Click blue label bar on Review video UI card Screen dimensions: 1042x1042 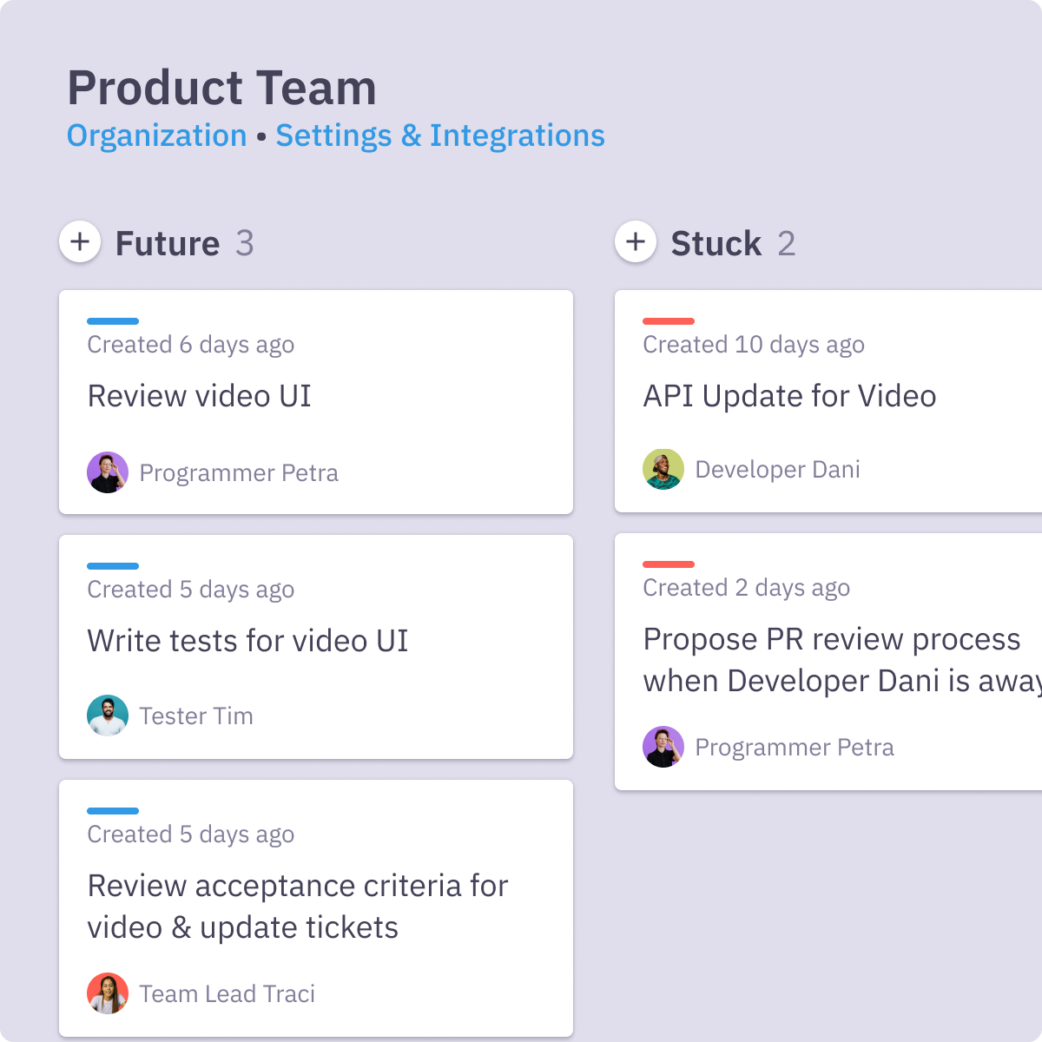tap(113, 321)
